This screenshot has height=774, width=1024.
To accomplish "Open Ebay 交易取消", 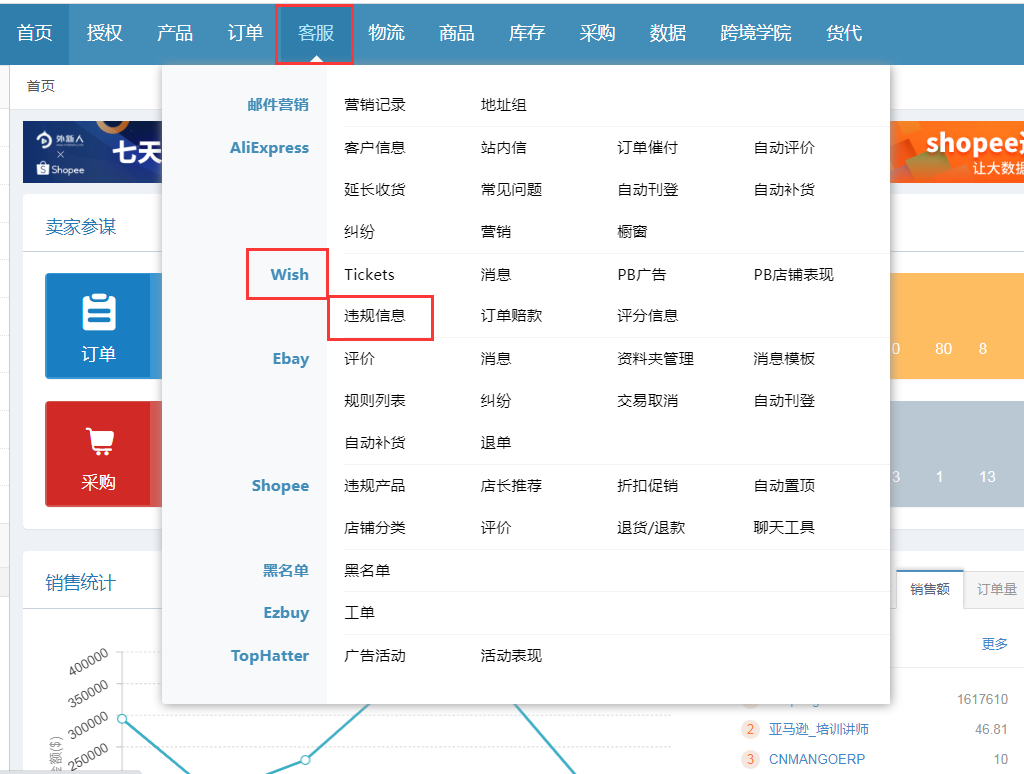I will (x=648, y=400).
